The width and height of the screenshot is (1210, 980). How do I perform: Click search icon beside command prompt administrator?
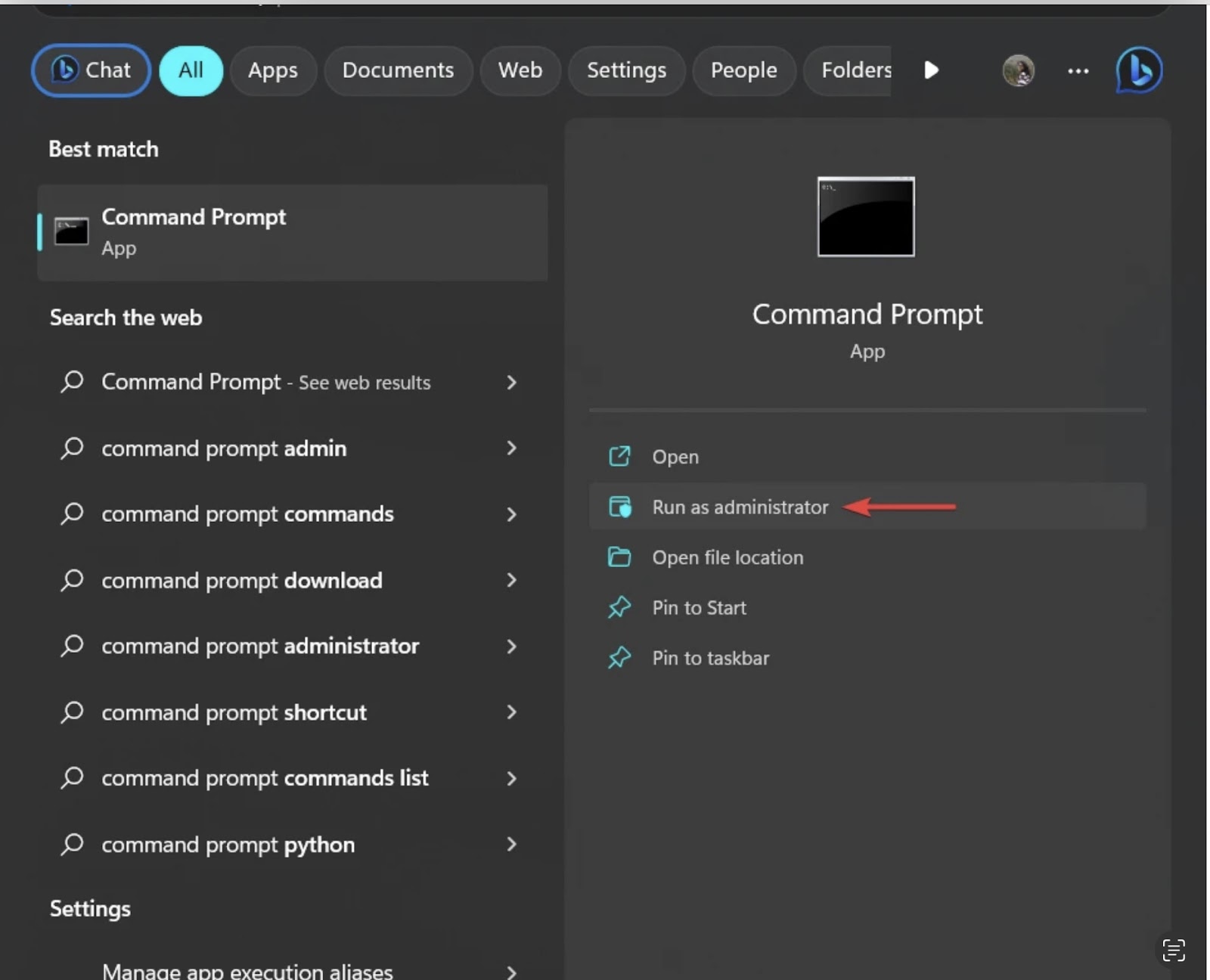[x=72, y=646]
